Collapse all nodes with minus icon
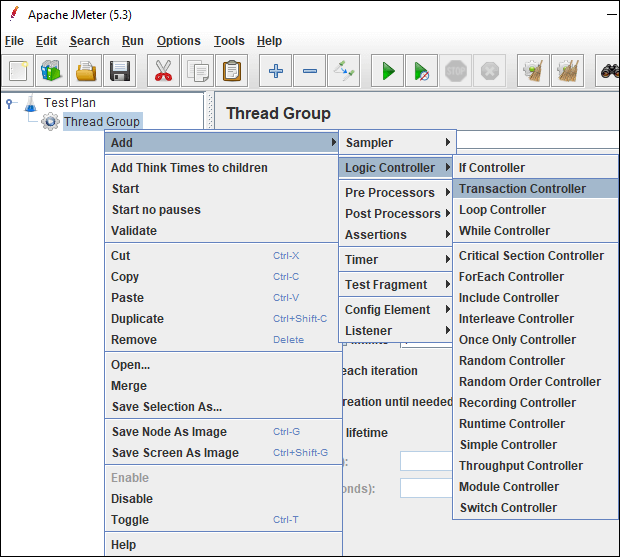This screenshot has height=557, width=620. (x=310, y=71)
